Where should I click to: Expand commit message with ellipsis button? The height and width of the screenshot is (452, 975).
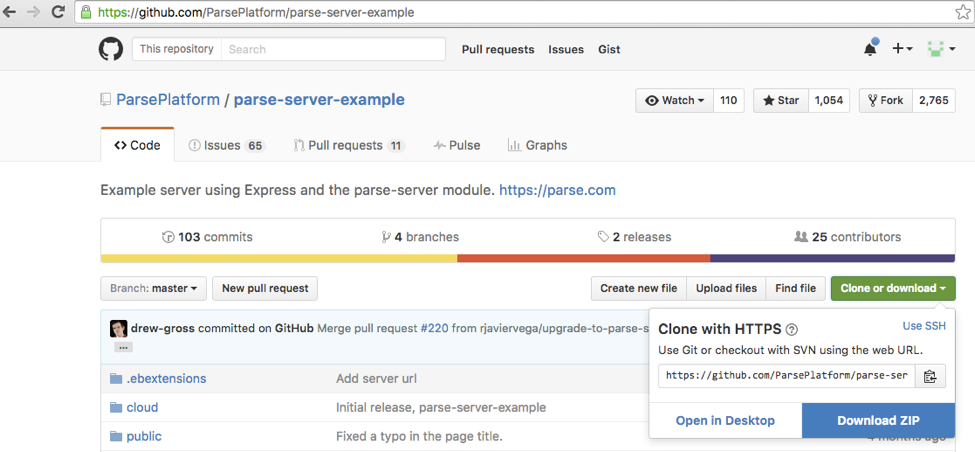(x=123, y=347)
